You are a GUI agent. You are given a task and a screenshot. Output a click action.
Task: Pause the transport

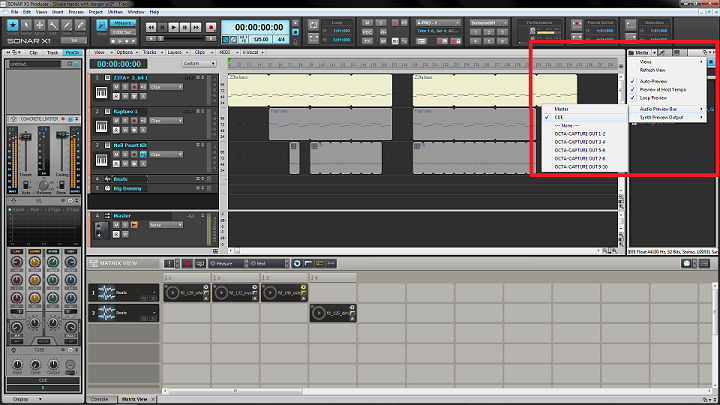click(x=185, y=28)
